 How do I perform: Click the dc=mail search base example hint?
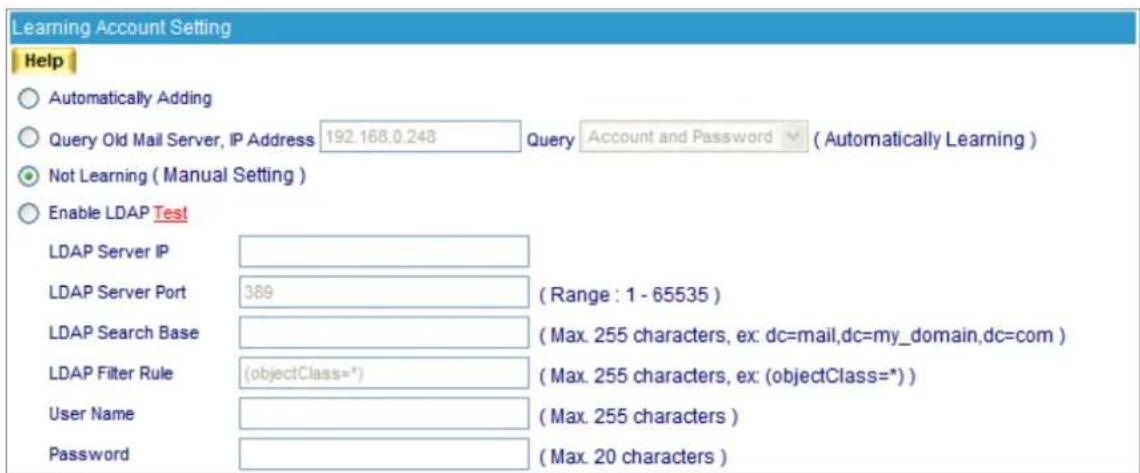tap(801, 336)
